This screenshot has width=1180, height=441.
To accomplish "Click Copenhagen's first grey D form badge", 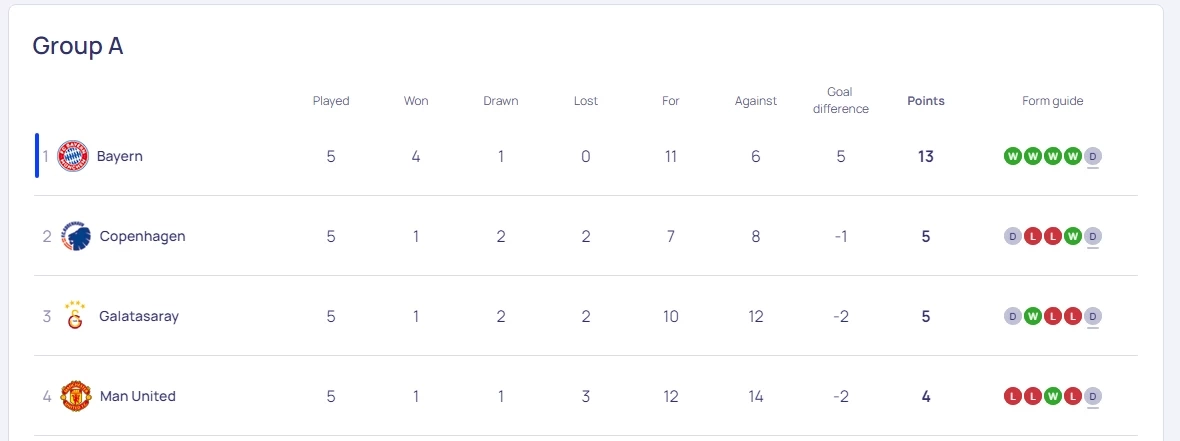I will 1013,236.
